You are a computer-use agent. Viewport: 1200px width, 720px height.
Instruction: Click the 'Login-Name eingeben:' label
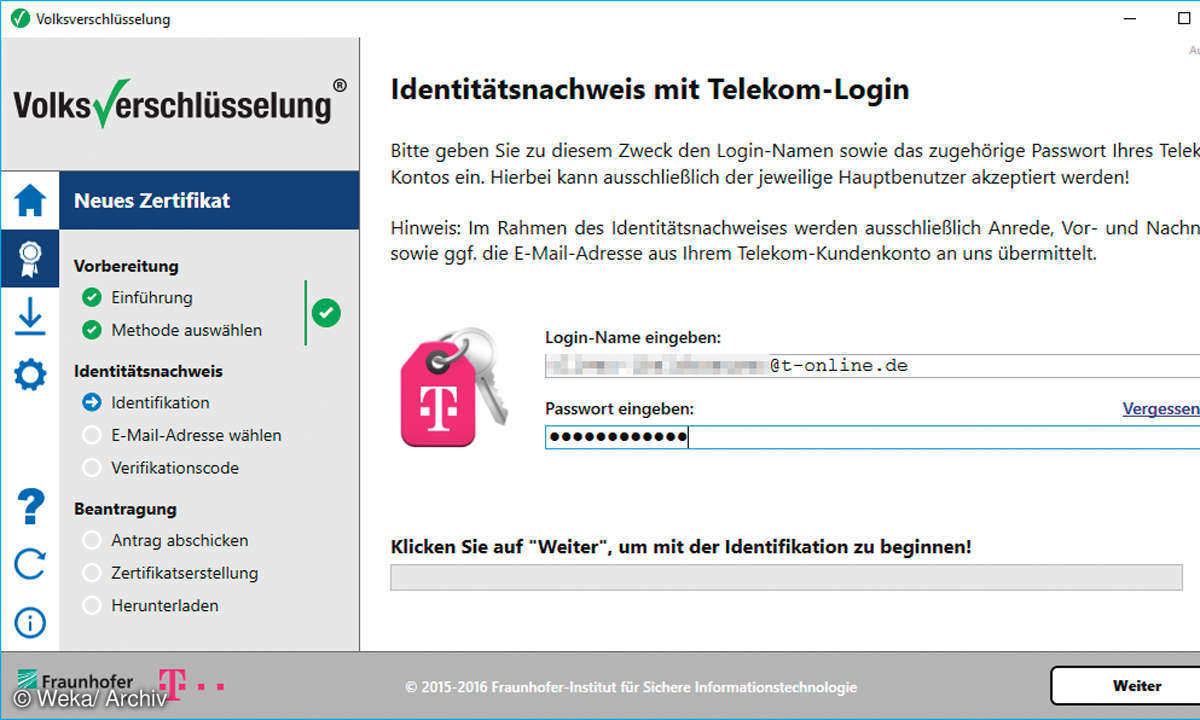pyautogui.click(x=633, y=337)
